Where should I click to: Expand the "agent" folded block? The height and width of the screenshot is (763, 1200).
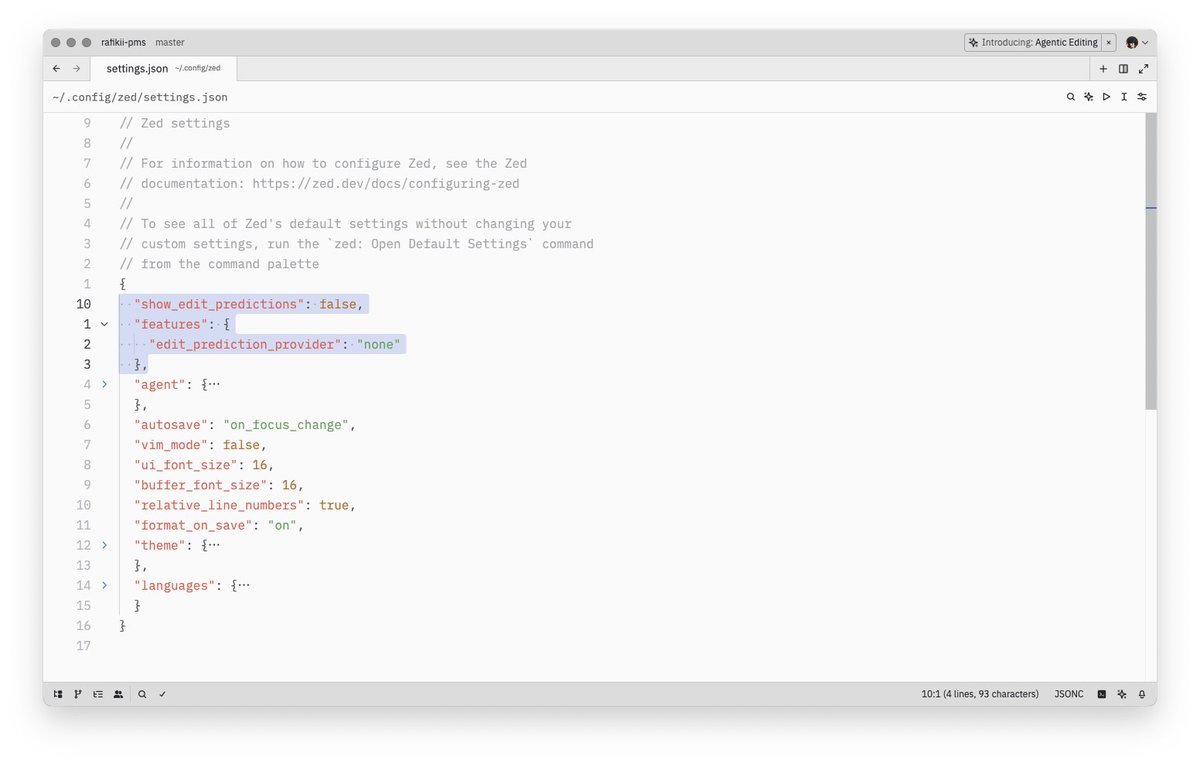[x=104, y=384]
